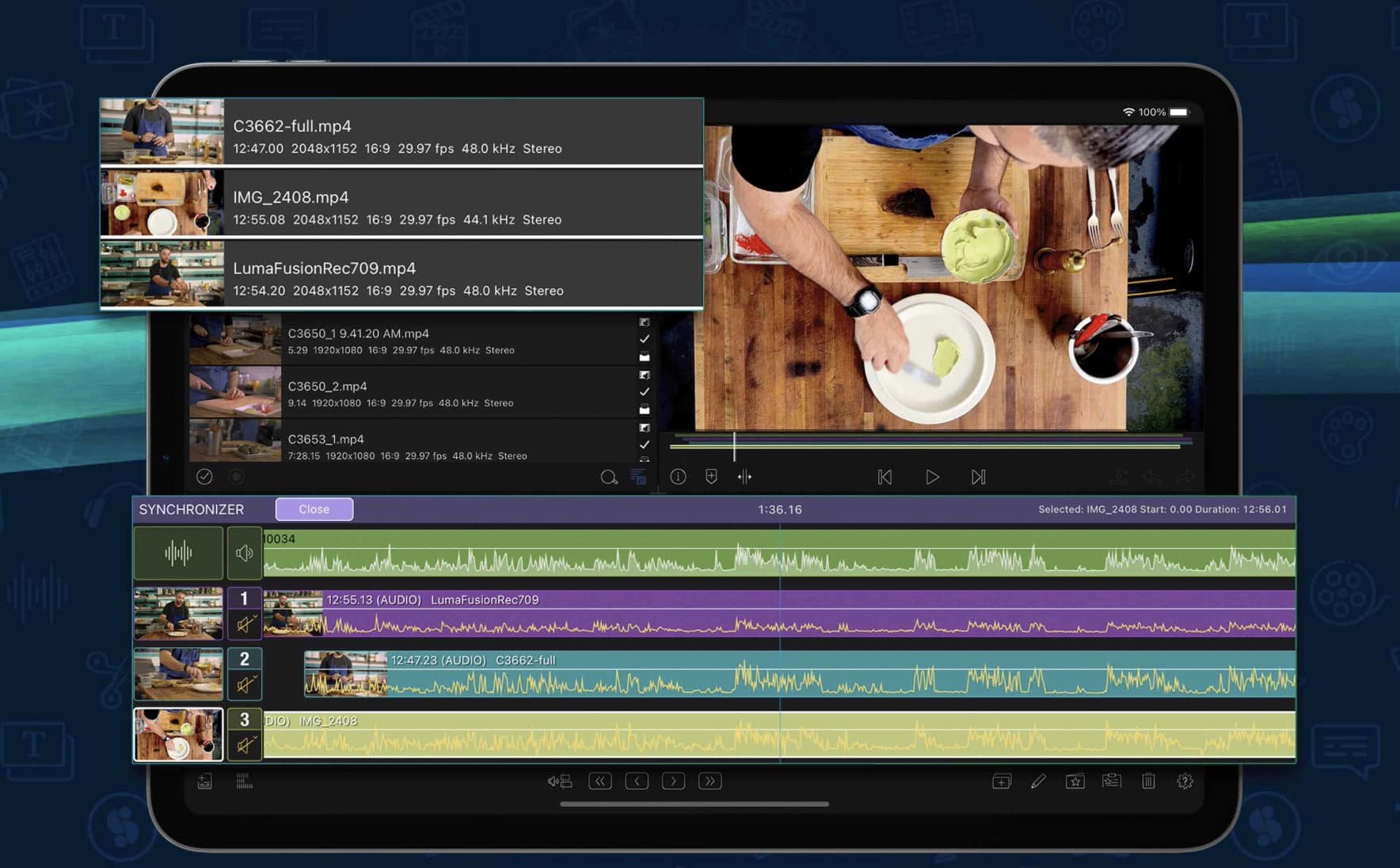
Task: Select track number 1 label
Action: pos(245,599)
